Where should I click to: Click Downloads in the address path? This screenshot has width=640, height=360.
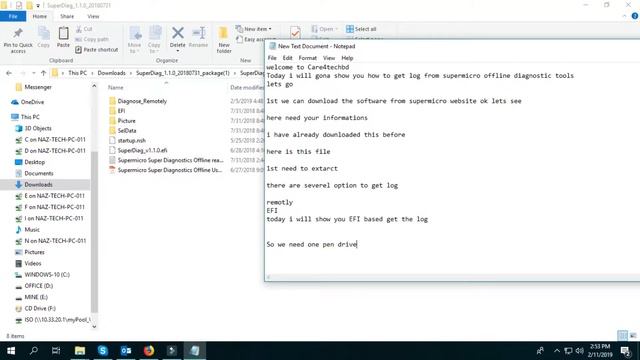point(111,73)
